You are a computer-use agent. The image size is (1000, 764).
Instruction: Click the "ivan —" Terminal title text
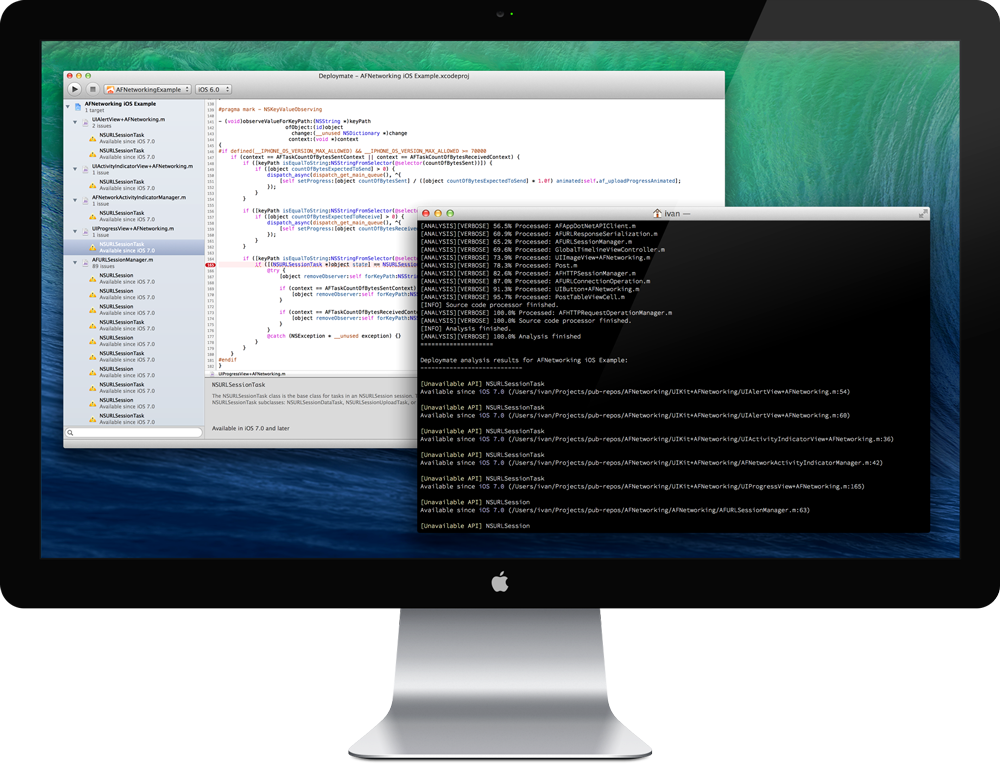pos(677,214)
